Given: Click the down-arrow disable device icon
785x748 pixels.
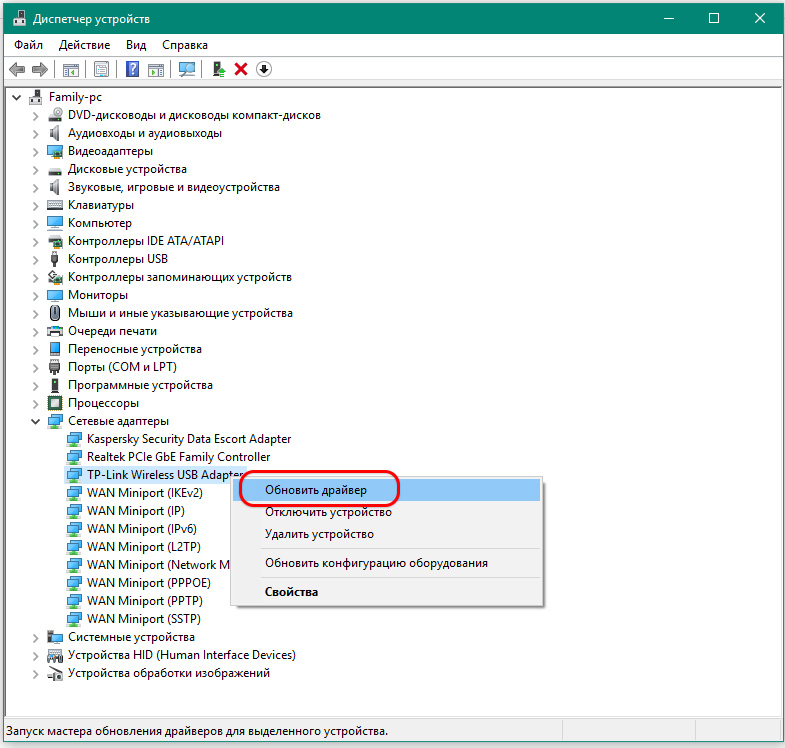Looking at the screenshot, I should coord(264,69).
